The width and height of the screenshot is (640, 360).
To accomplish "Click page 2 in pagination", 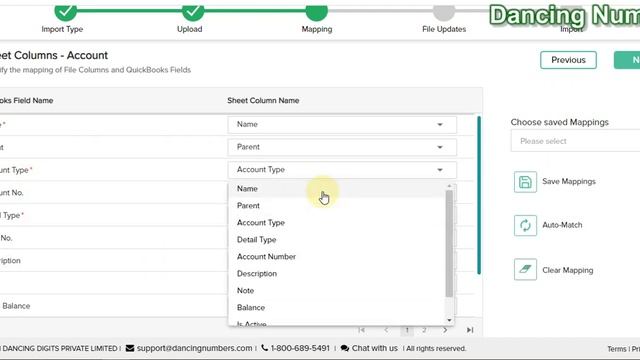I will 424,330.
